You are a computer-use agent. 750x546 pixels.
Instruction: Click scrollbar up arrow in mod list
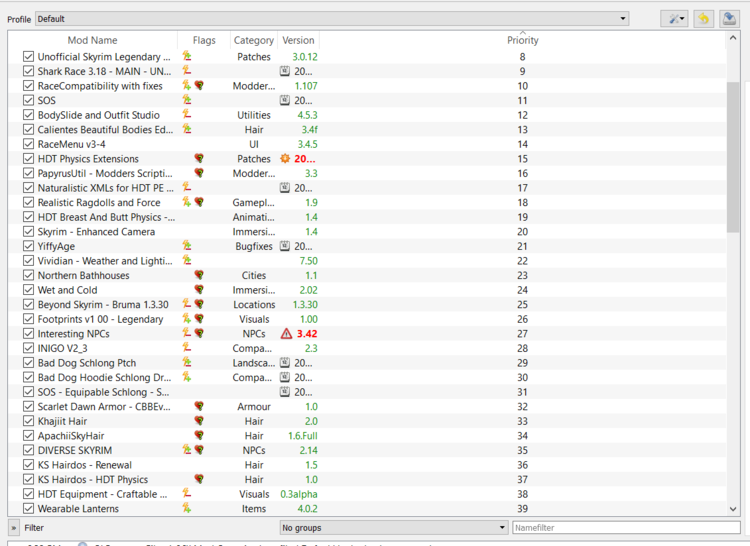[733, 38]
